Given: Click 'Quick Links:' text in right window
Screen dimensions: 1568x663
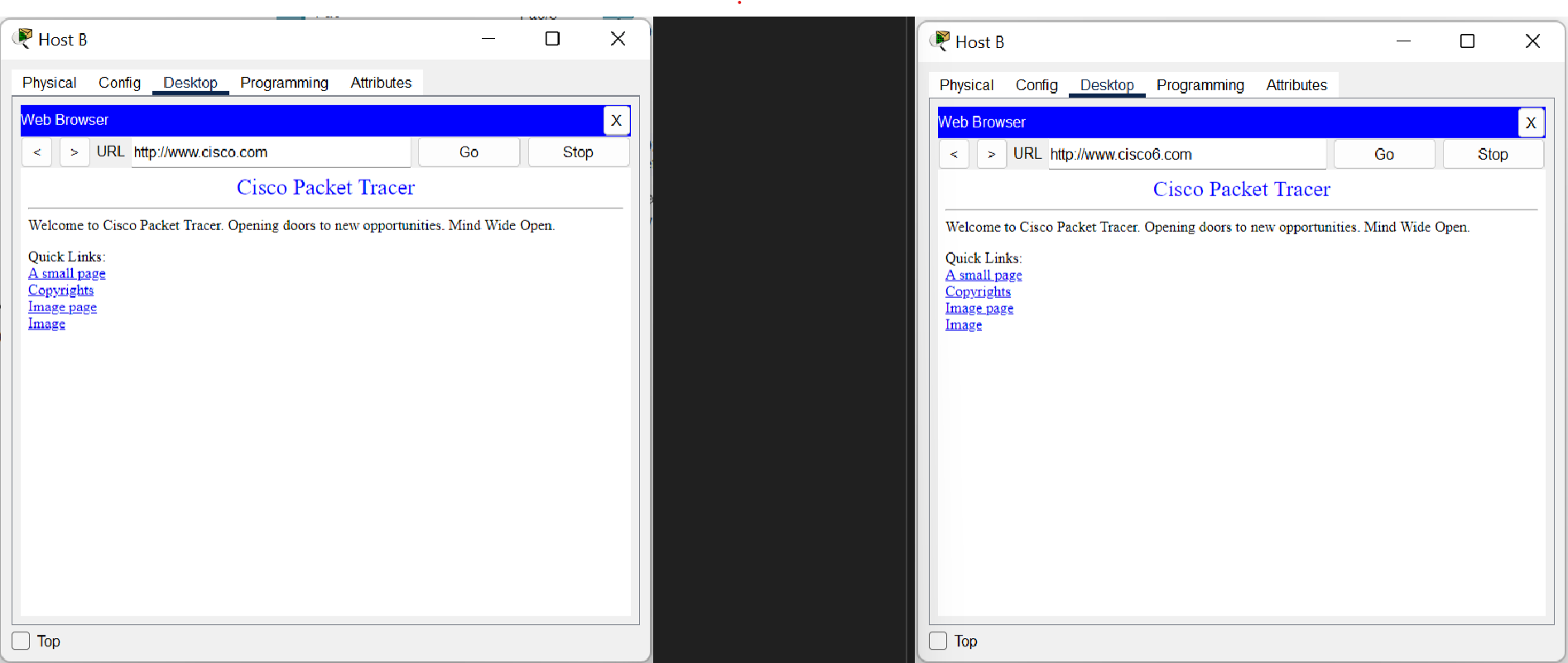Looking at the screenshot, I should (x=984, y=258).
